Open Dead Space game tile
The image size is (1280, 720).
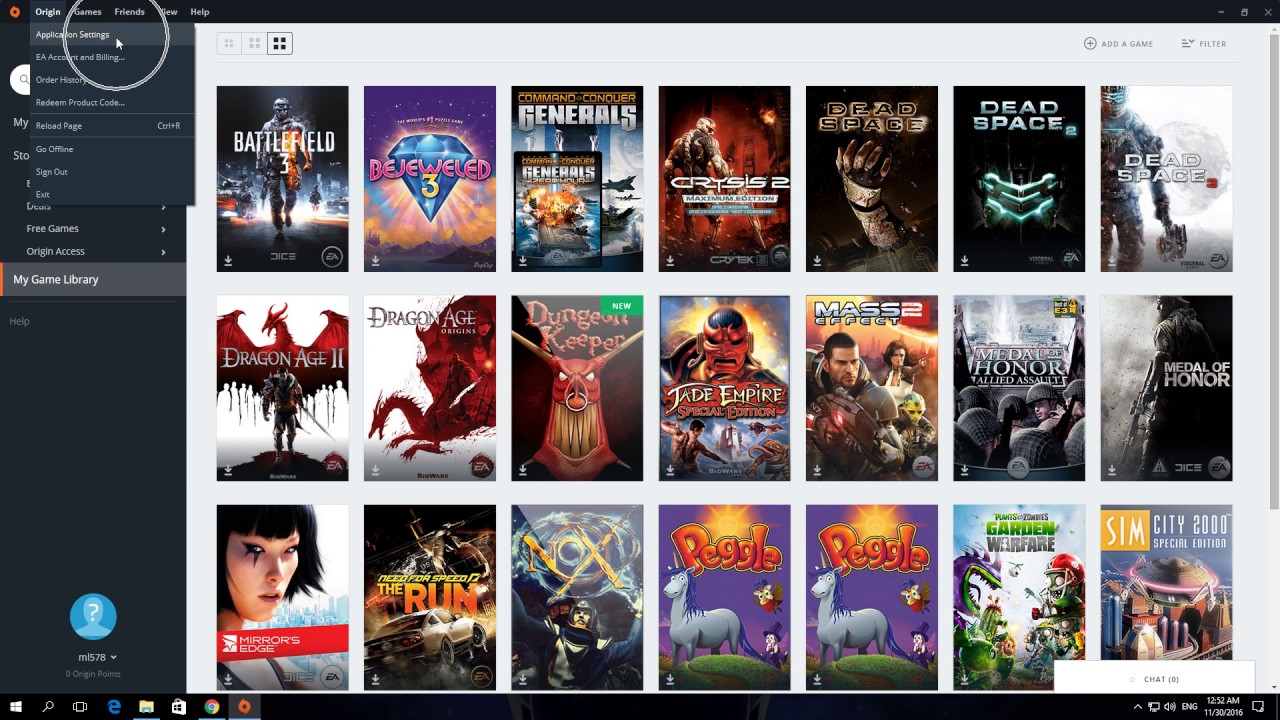[x=872, y=179]
